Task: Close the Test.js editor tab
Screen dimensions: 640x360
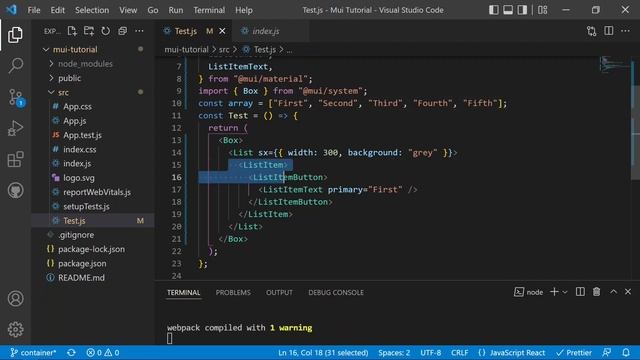Action: pos(222,31)
